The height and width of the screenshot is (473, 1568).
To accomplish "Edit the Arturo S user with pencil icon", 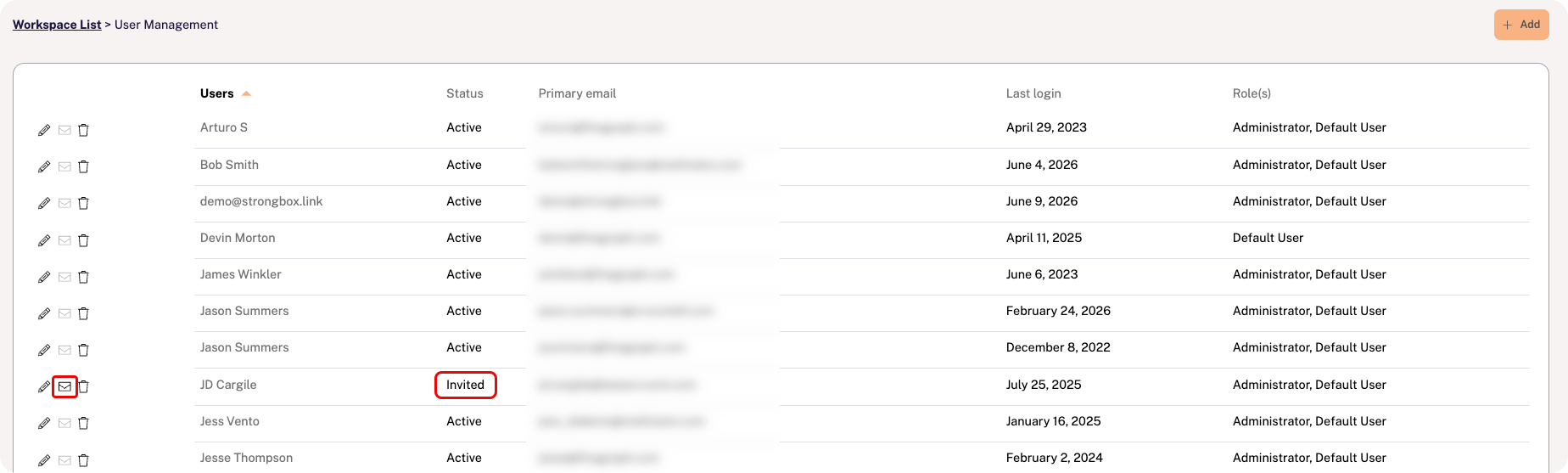I will pyautogui.click(x=44, y=130).
